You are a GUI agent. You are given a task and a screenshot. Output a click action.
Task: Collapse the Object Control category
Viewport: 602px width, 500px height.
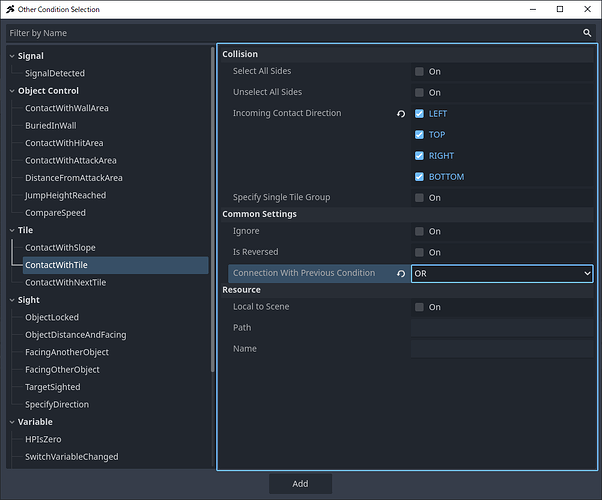coord(11,91)
